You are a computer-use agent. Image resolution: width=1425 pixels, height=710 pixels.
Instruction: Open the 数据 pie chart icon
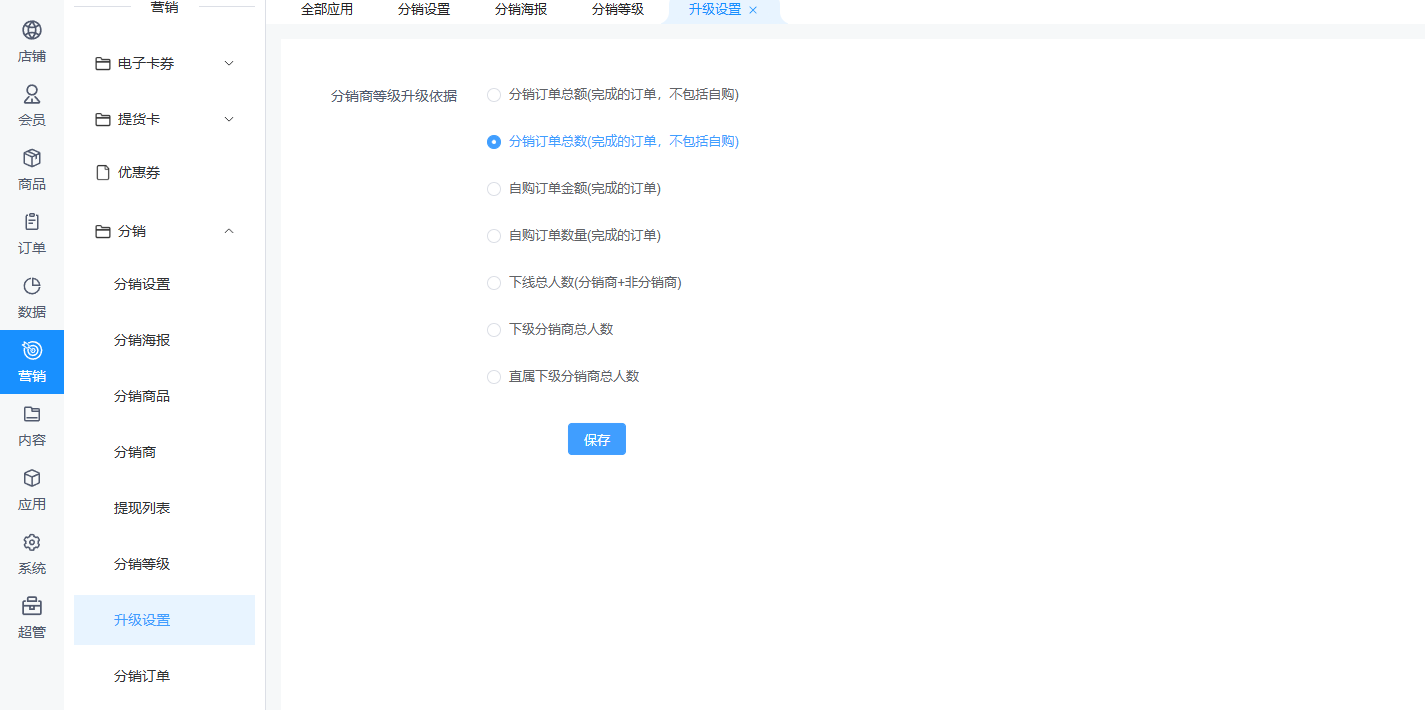pyautogui.click(x=32, y=286)
